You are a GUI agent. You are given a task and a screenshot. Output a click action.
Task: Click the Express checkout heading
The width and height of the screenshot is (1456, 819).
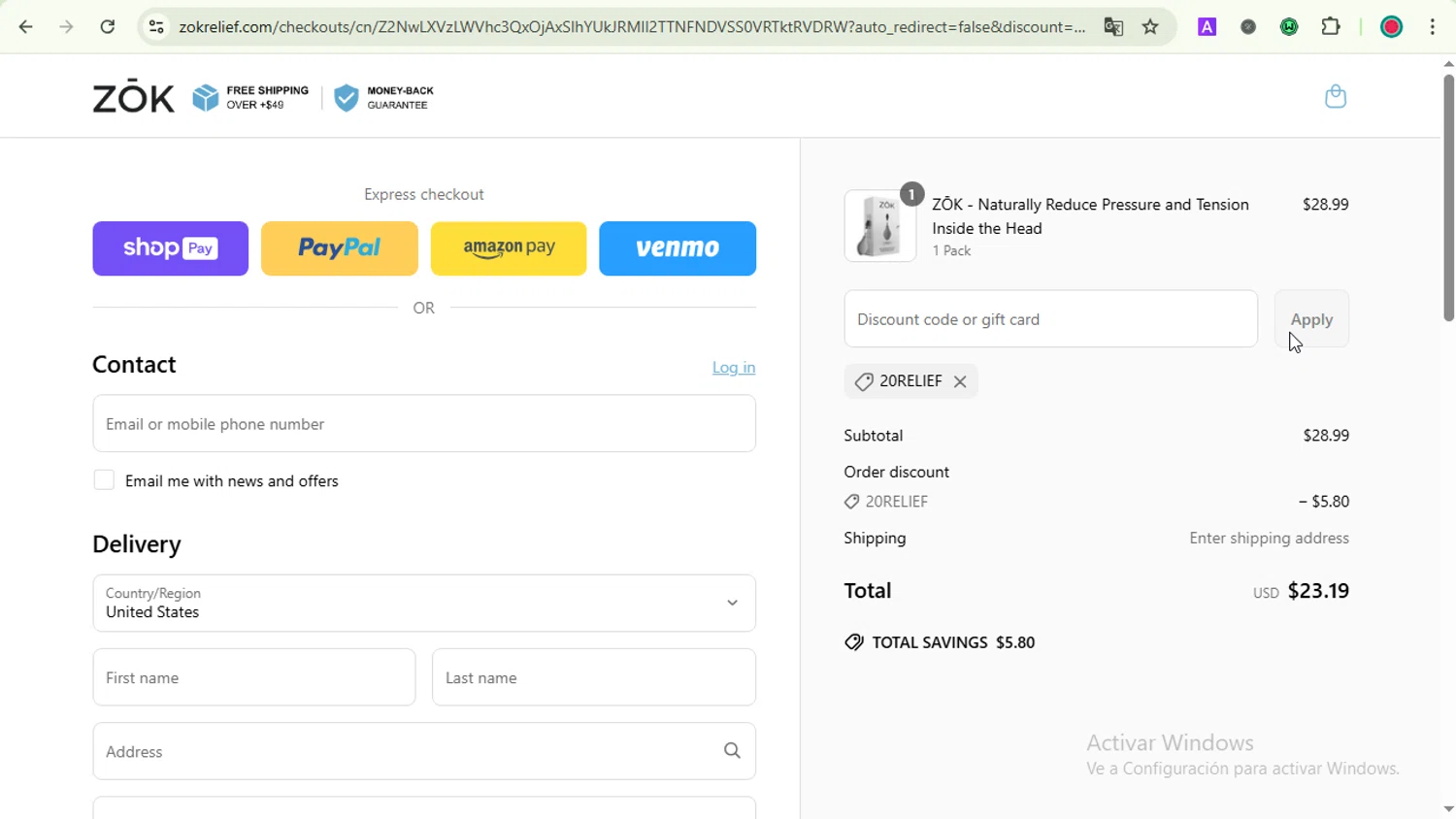(424, 195)
